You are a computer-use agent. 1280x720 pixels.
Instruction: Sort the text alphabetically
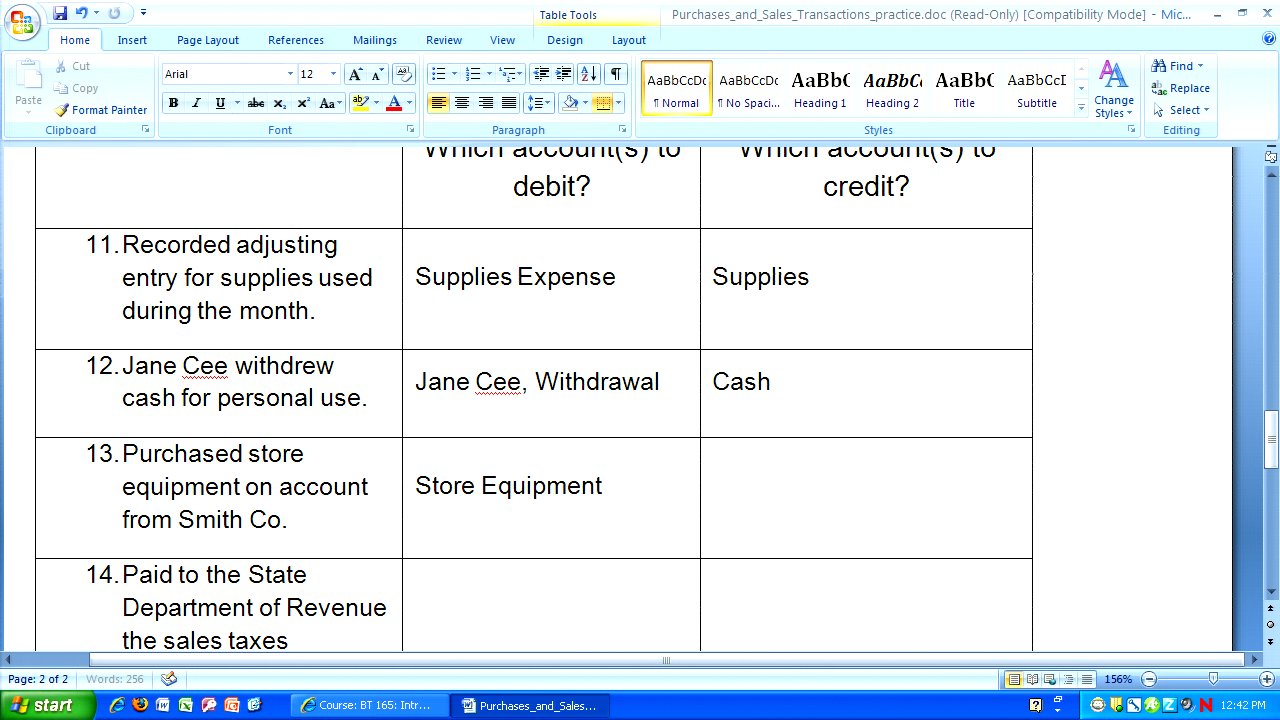coord(589,74)
